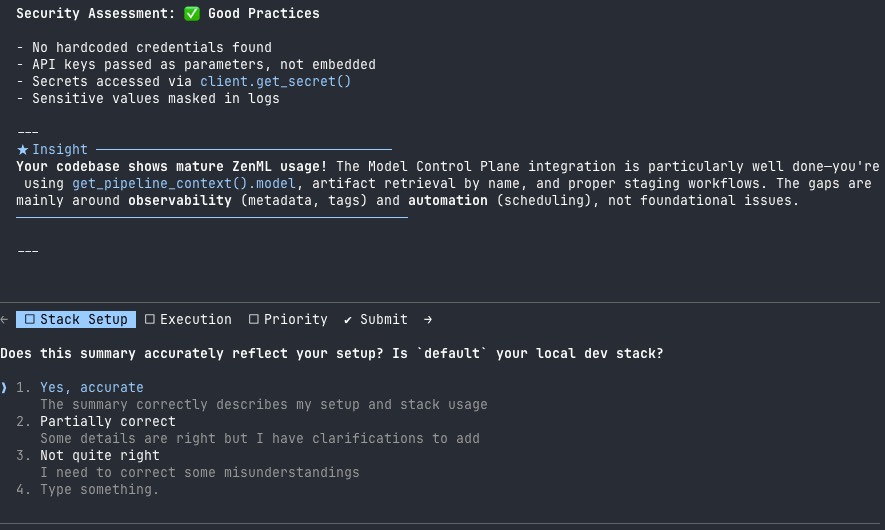Choose the "Yes, accurate" option
Image resolution: width=885 pixels, height=530 pixels.
[x=92, y=387]
